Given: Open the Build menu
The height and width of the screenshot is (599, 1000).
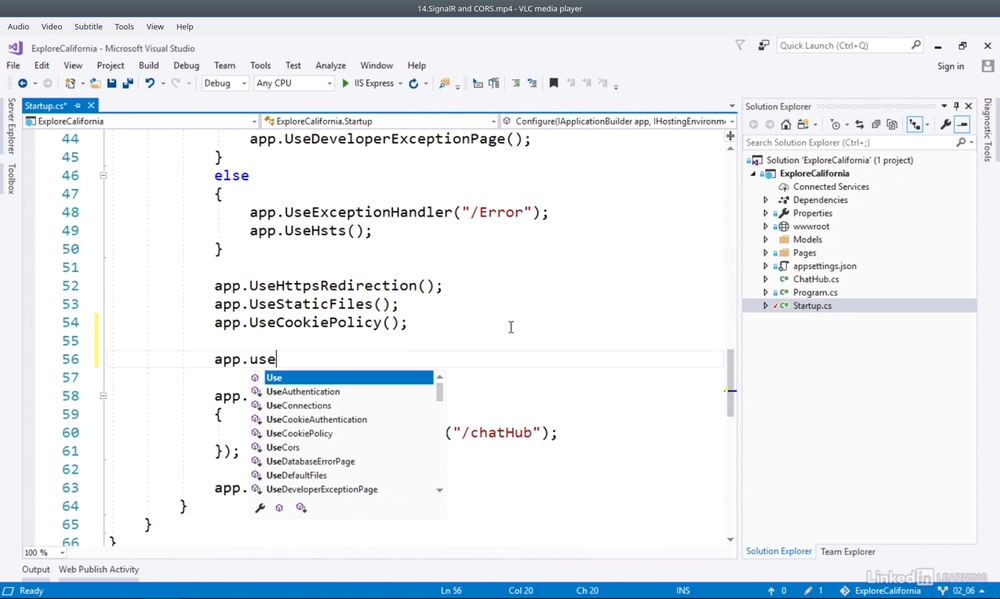Looking at the screenshot, I should pyautogui.click(x=149, y=66).
